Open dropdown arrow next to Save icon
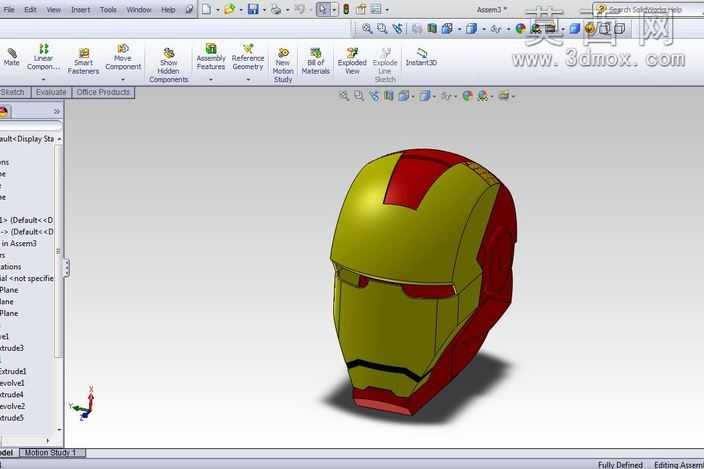Image resolution: width=704 pixels, height=469 pixels. pos(264,9)
